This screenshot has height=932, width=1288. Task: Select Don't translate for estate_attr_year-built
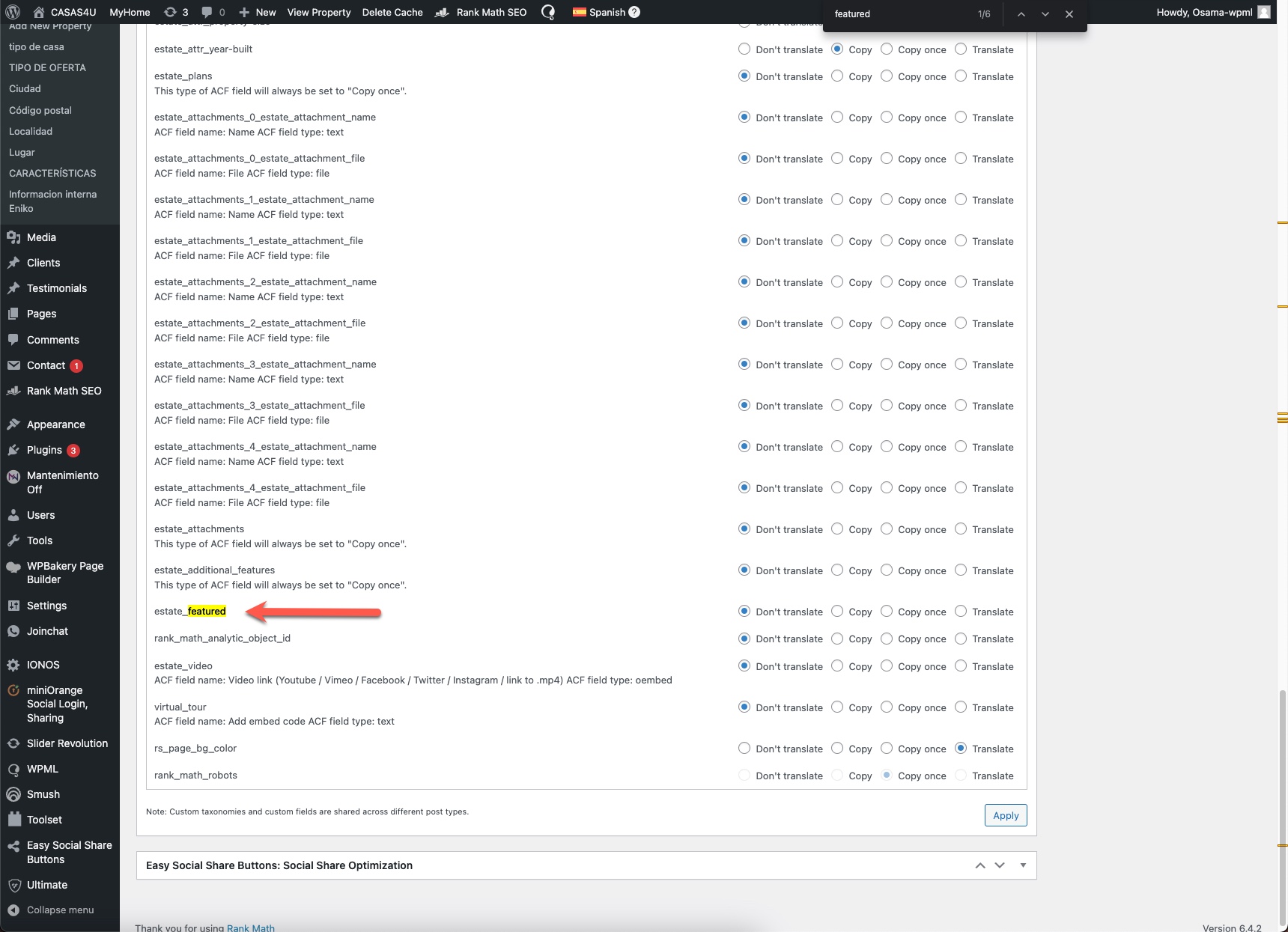pos(744,49)
